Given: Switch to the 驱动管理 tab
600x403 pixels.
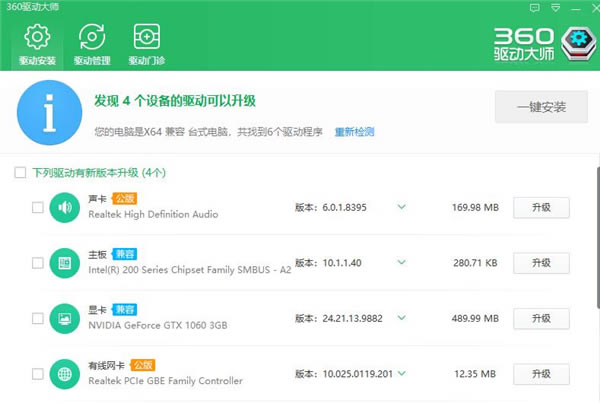Looking at the screenshot, I should point(92,45).
